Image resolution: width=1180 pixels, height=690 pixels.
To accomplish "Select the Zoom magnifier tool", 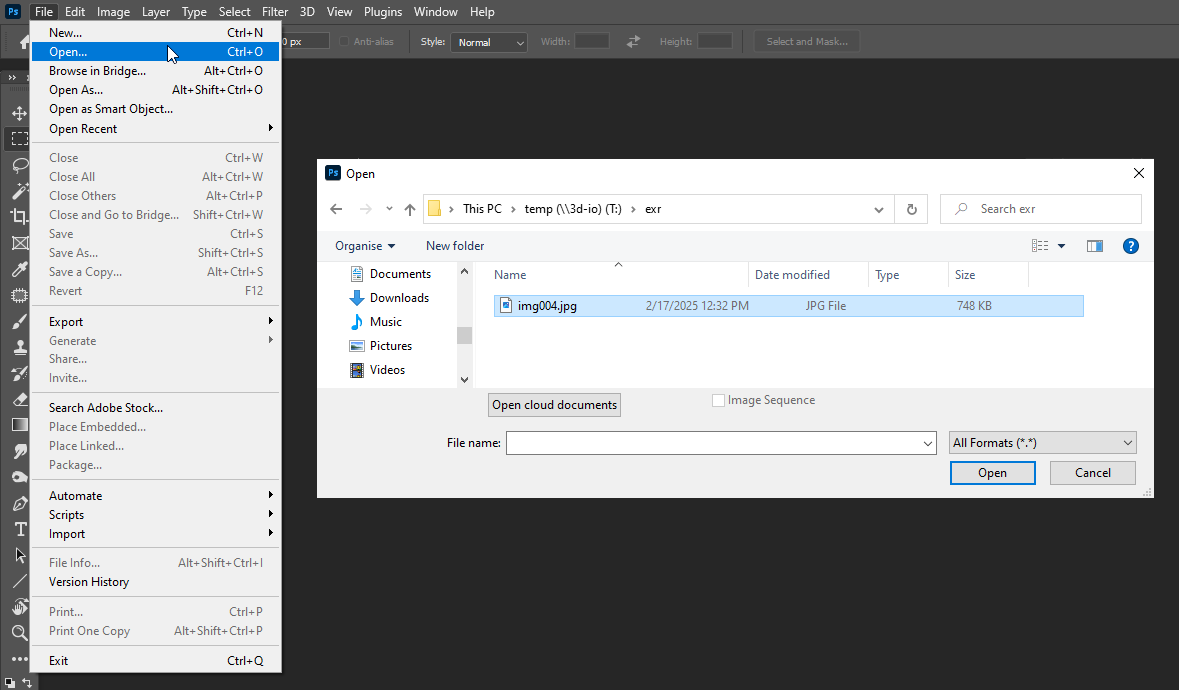I will click(x=20, y=633).
